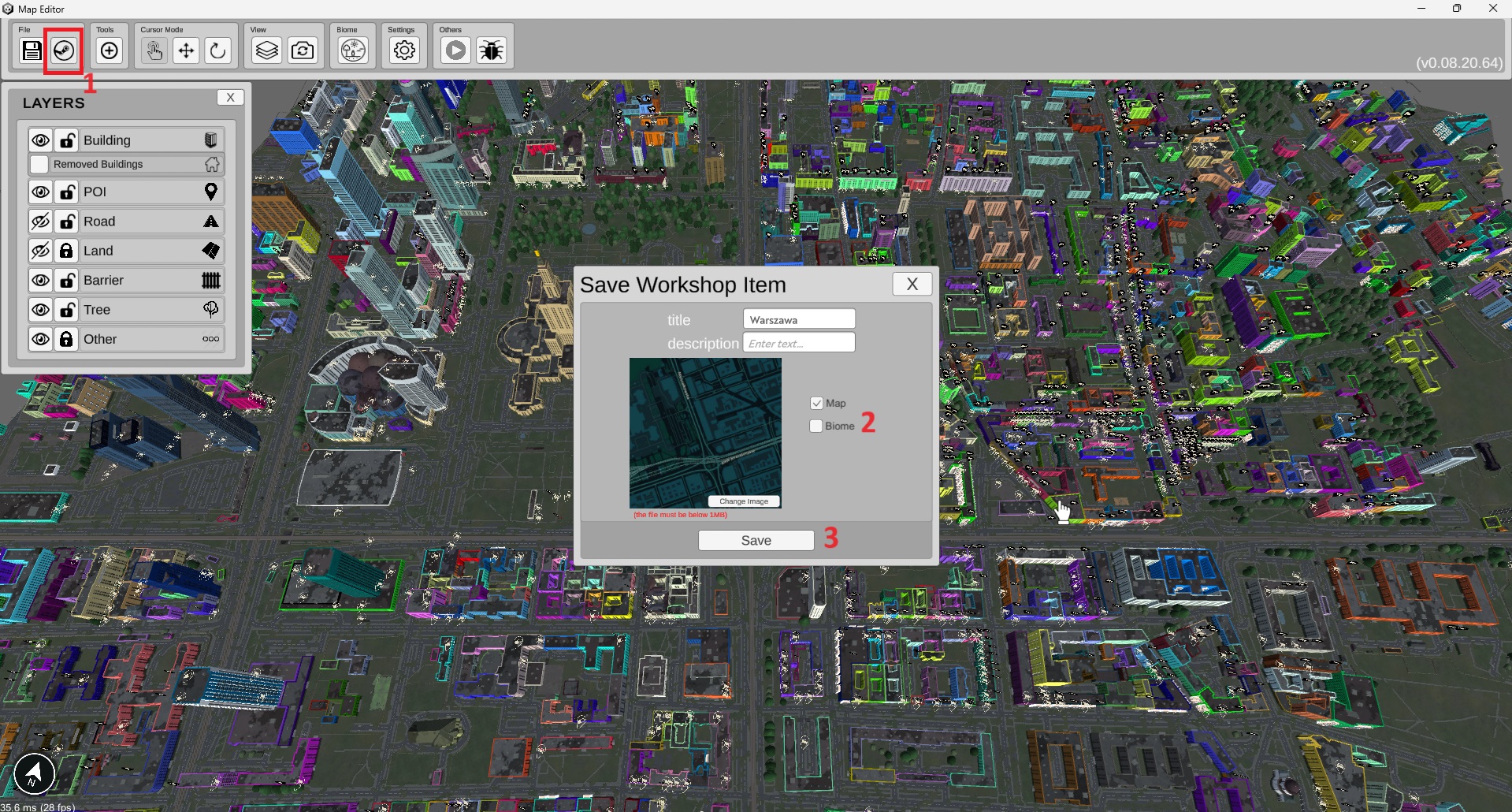Lock the Road layer
Image resolution: width=1512 pixels, height=812 pixels.
[67, 222]
